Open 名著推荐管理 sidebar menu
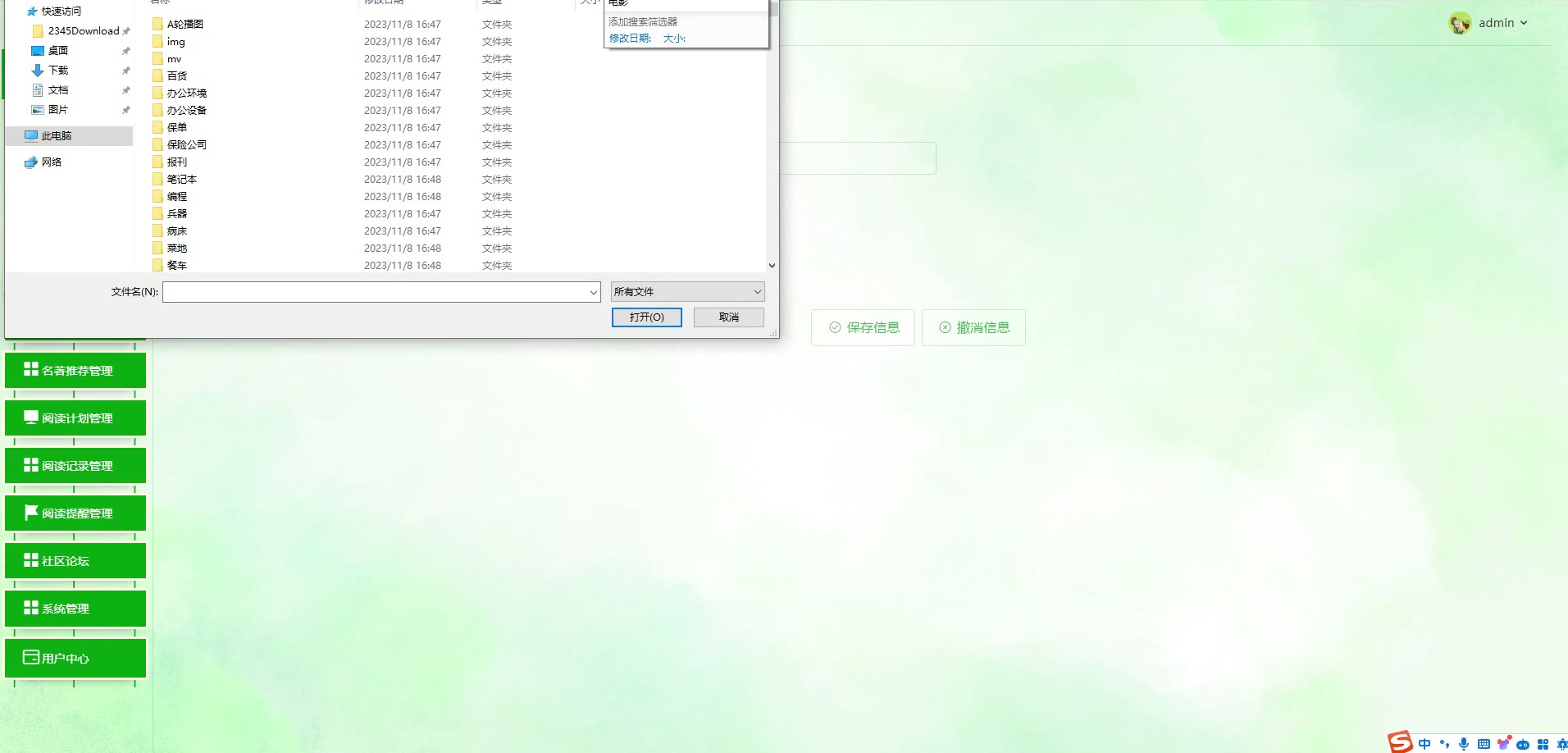Image resolution: width=1568 pixels, height=753 pixels. coord(75,370)
